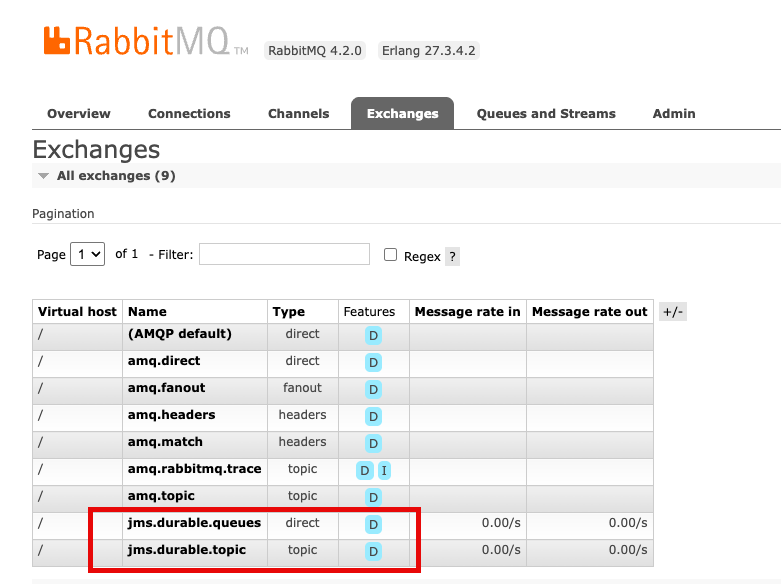Switch to the Connections tab
This screenshot has height=584, width=781.
tap(189, 114)
